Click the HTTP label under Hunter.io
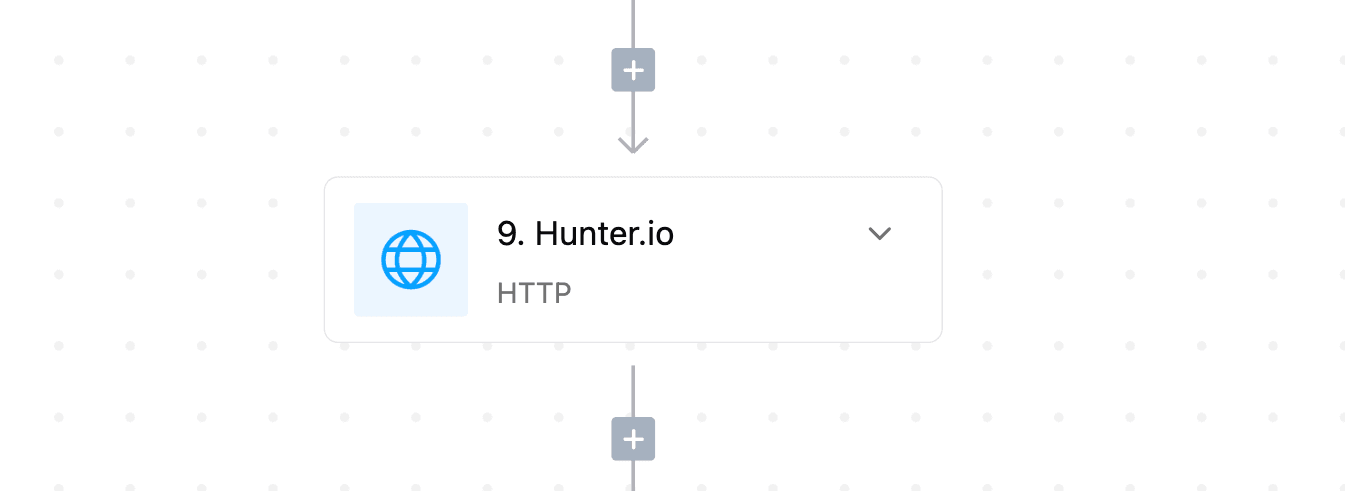 [534, 294]
